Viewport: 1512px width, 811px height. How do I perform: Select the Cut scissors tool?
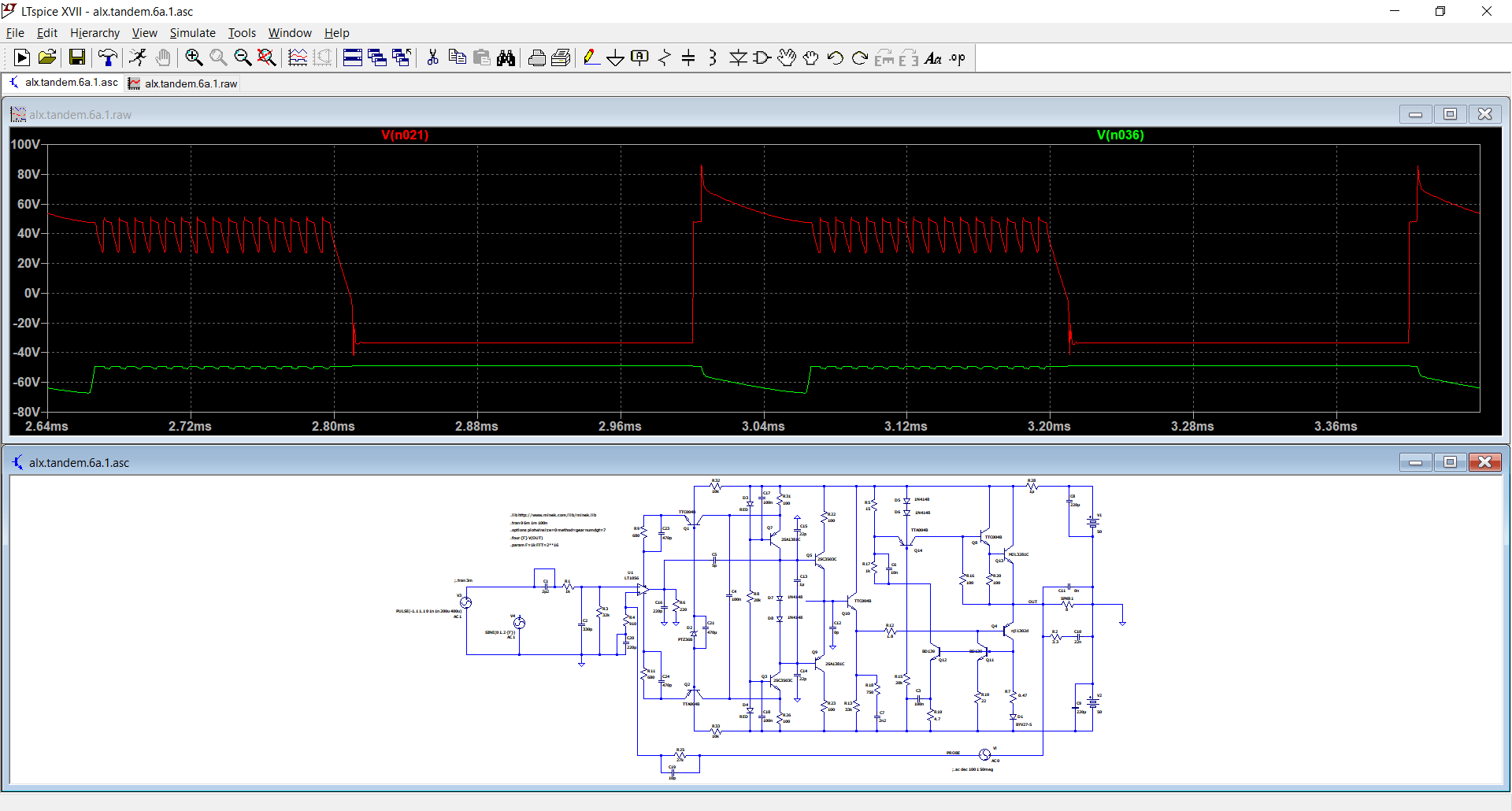[x=432, y=57]
